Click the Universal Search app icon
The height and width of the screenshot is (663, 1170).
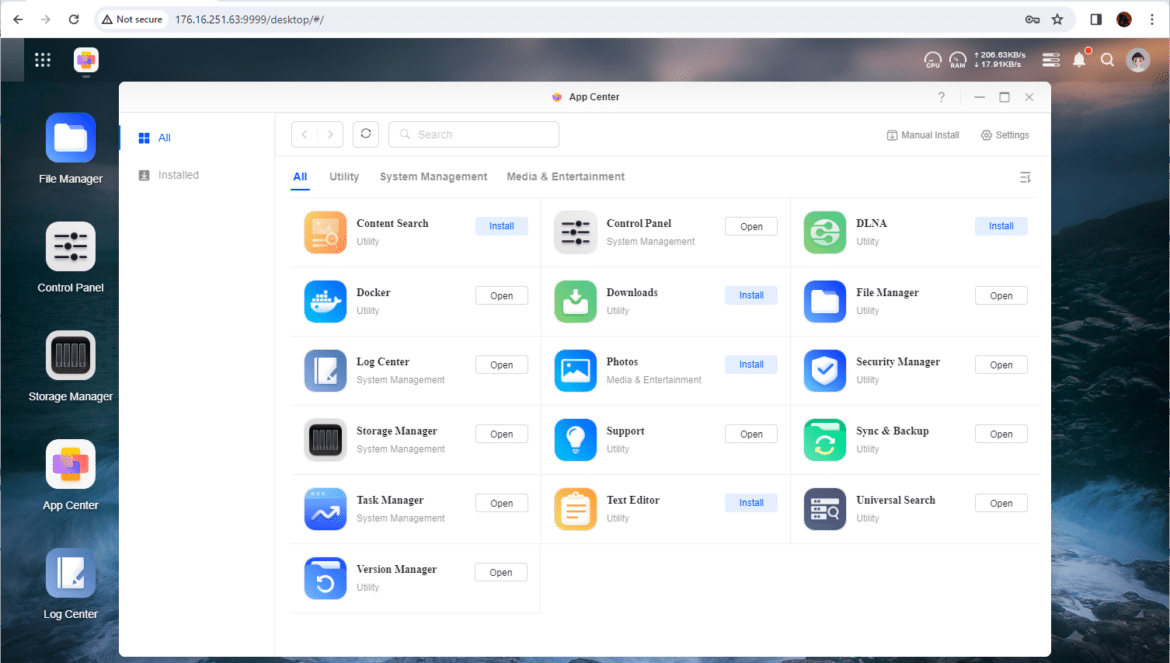[x=825, y=509]
